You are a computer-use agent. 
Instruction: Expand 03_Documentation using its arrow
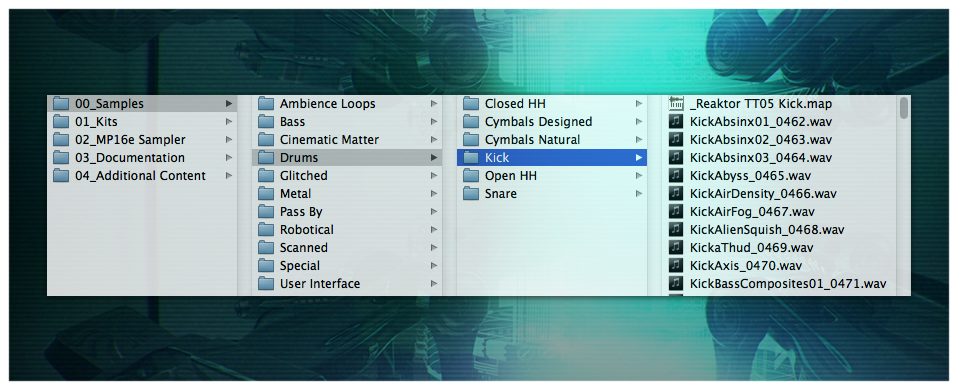click(229, 158)
